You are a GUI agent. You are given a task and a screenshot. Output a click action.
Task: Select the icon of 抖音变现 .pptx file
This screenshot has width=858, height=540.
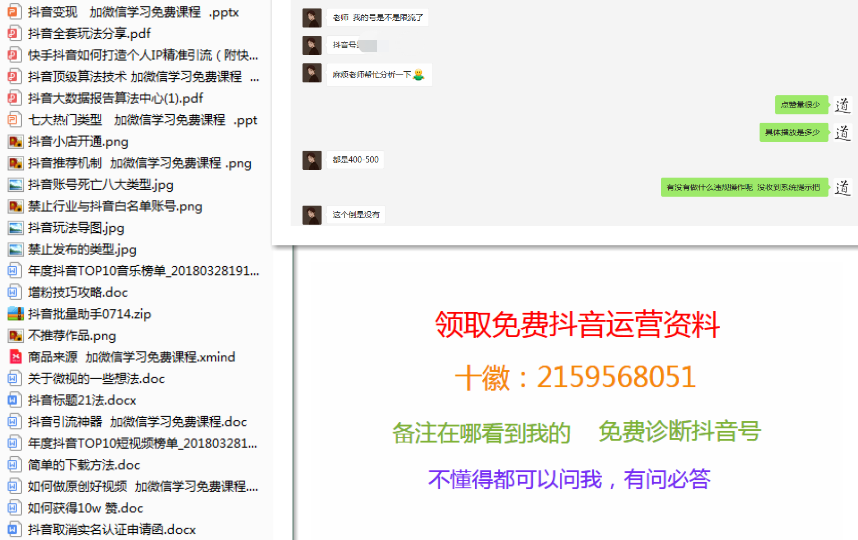pyautogui.click(x=14, y=11)
